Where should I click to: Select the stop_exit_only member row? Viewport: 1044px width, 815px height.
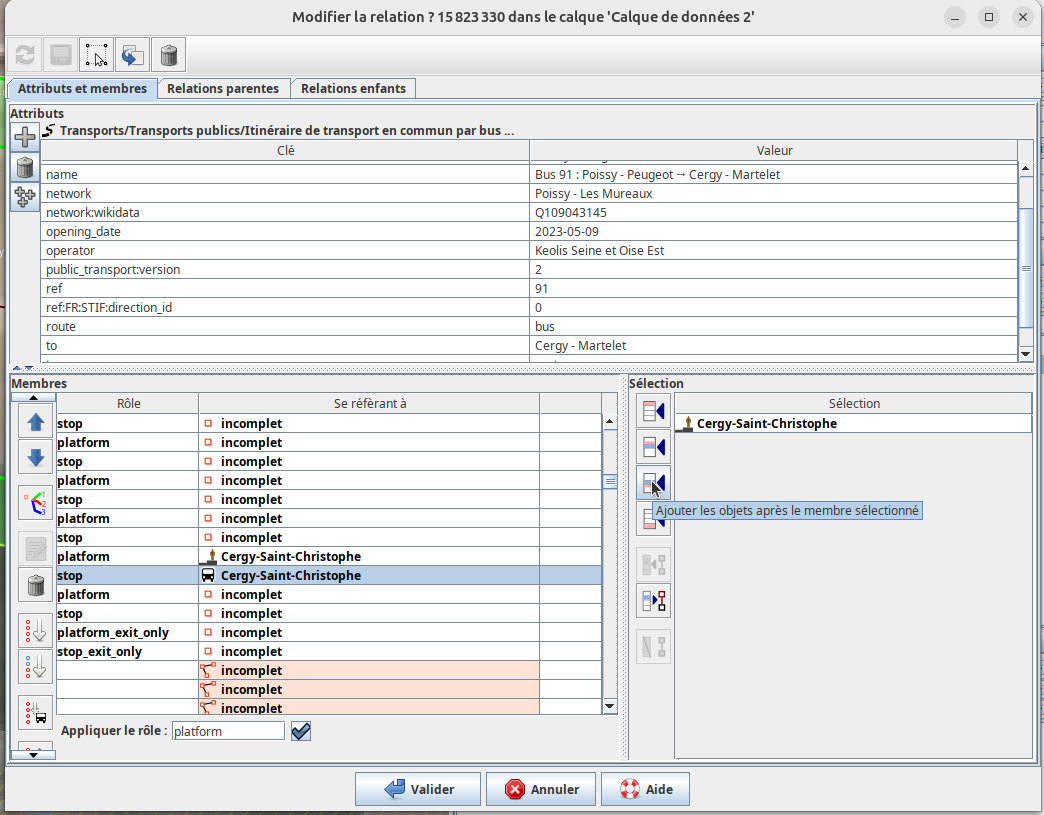tap(330, 651)
